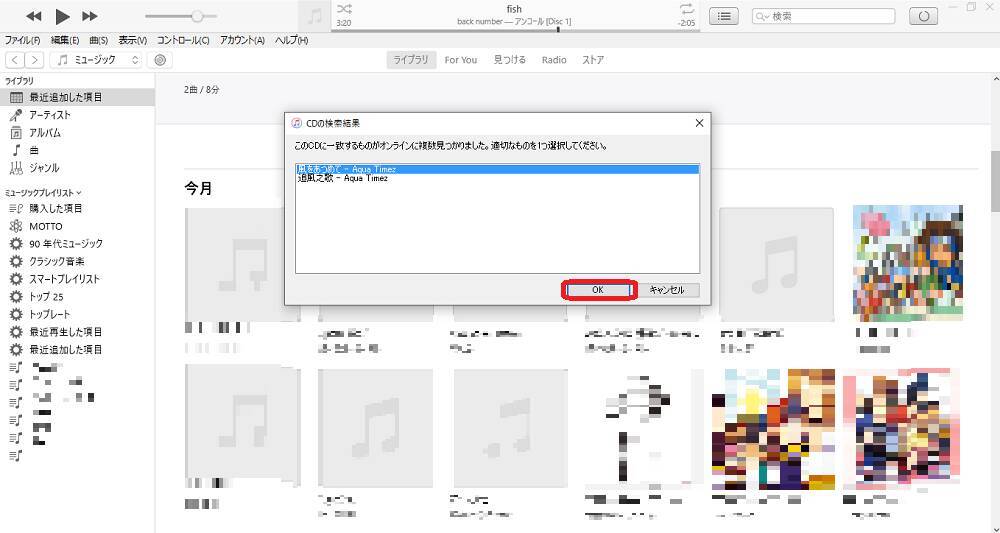Click the volume slider knob

click(x=197, y=16)
